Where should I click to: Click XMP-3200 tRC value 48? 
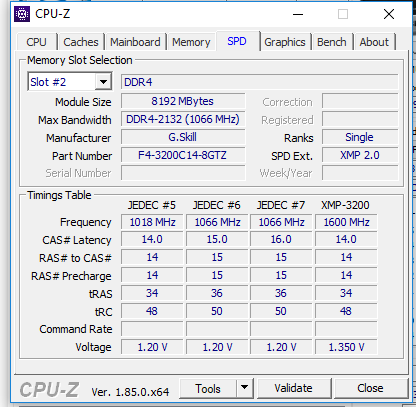[x=346, y=311]
